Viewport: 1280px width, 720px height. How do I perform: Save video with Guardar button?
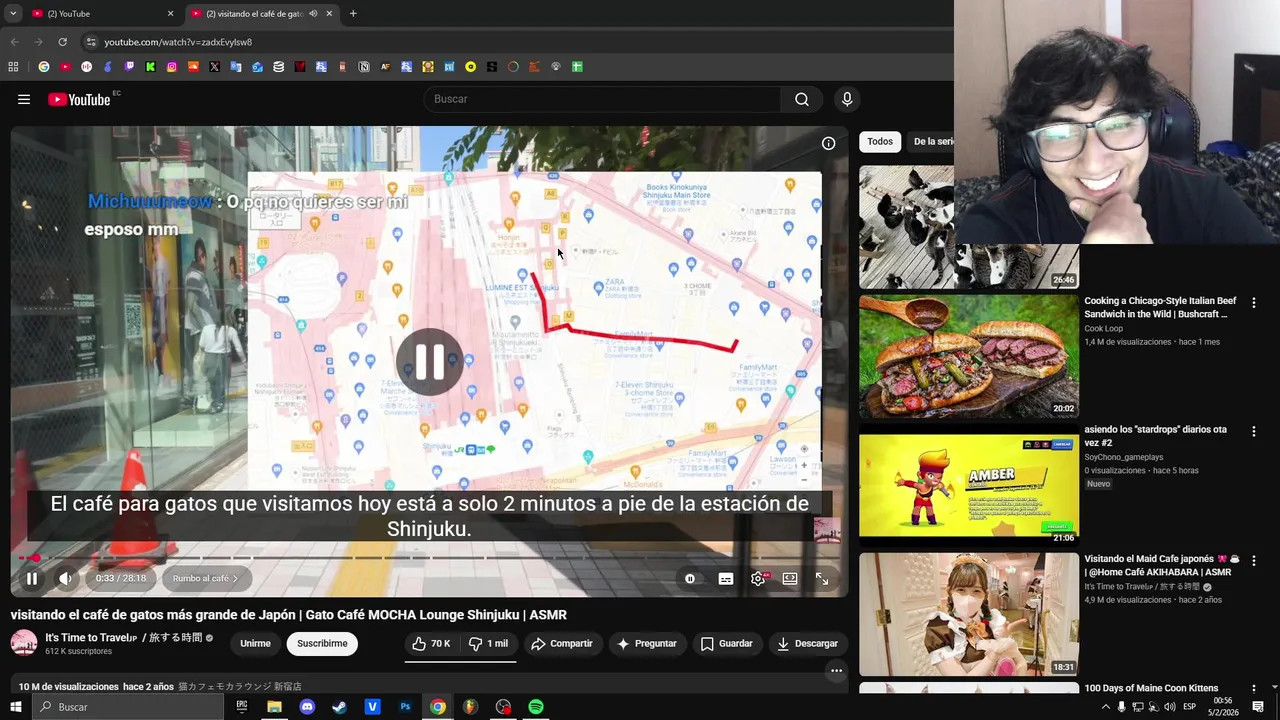pyautogui.click(x=726, y=644)
